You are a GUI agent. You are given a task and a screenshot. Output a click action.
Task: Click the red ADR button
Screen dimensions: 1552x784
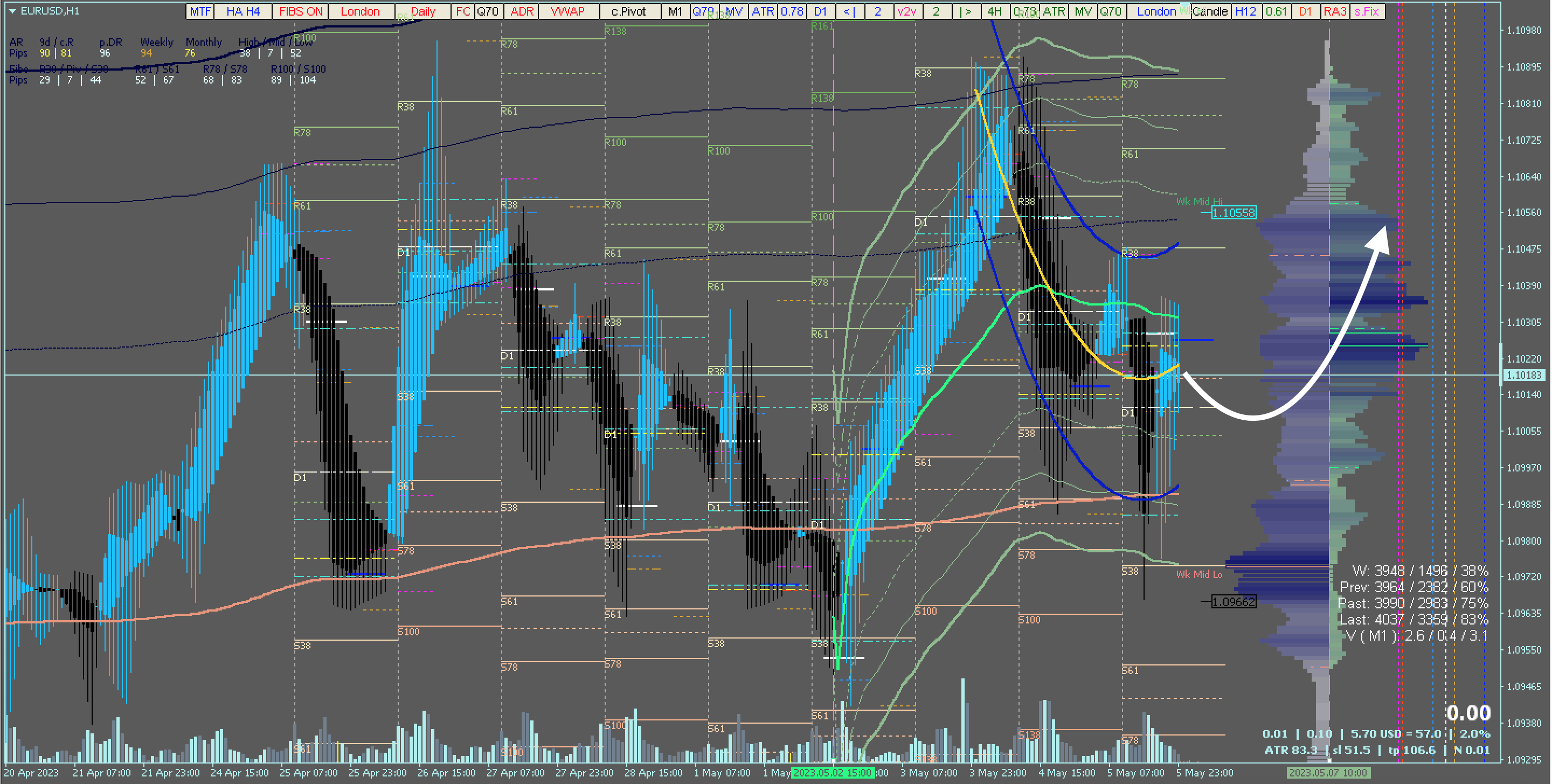(522, 11)
